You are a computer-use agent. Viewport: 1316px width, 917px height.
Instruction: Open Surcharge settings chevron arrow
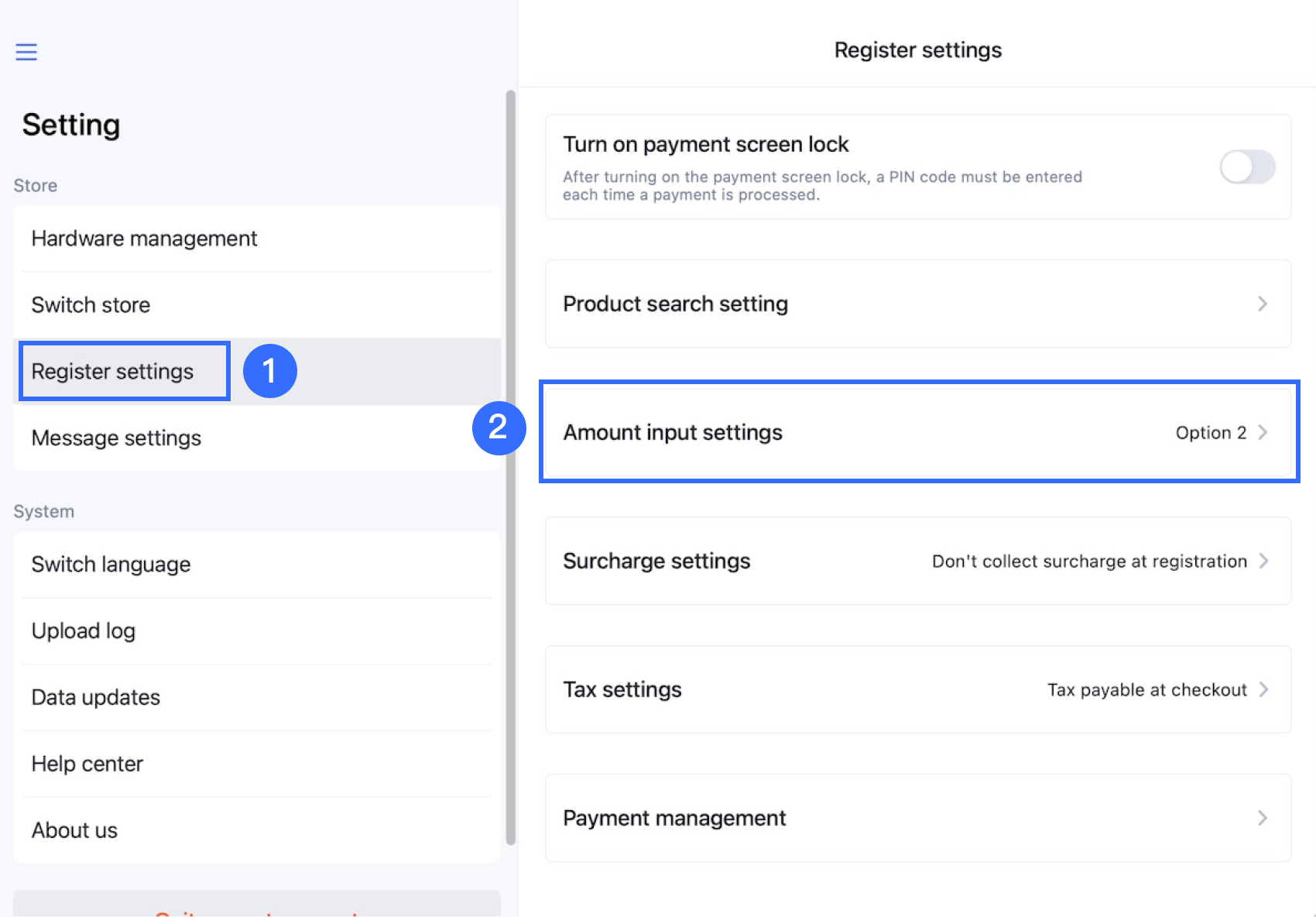click(x=1263, y=561)
